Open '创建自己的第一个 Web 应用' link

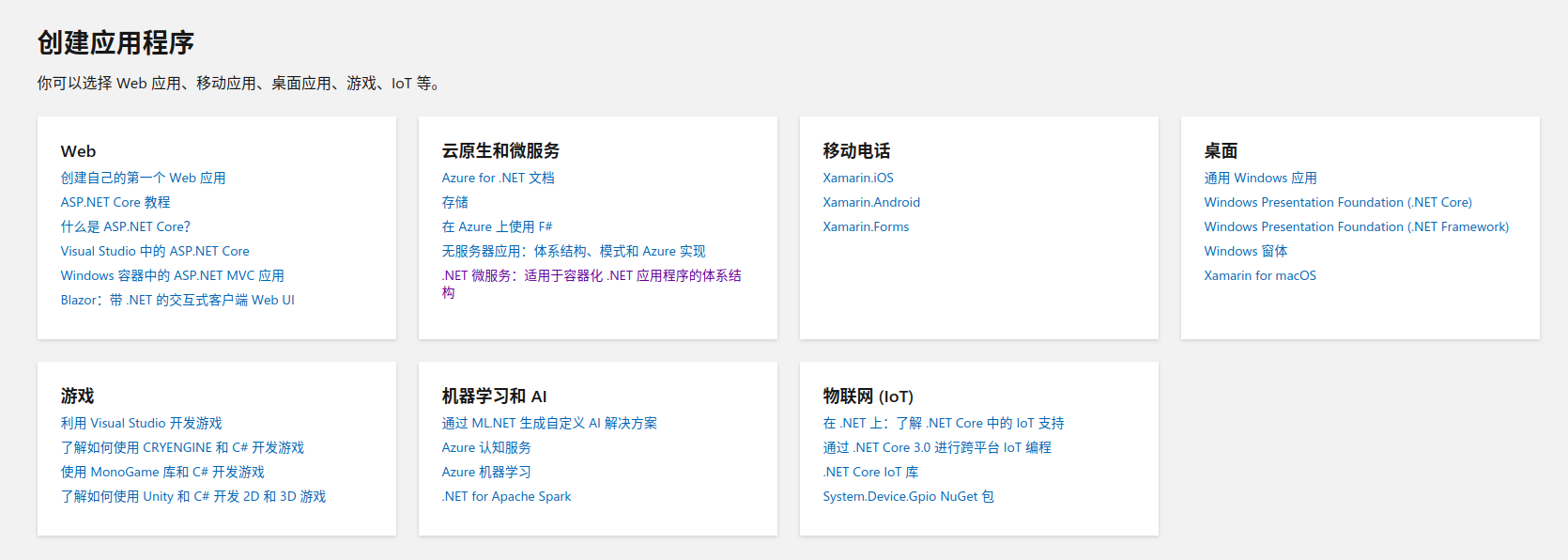(x=143, y=178)
